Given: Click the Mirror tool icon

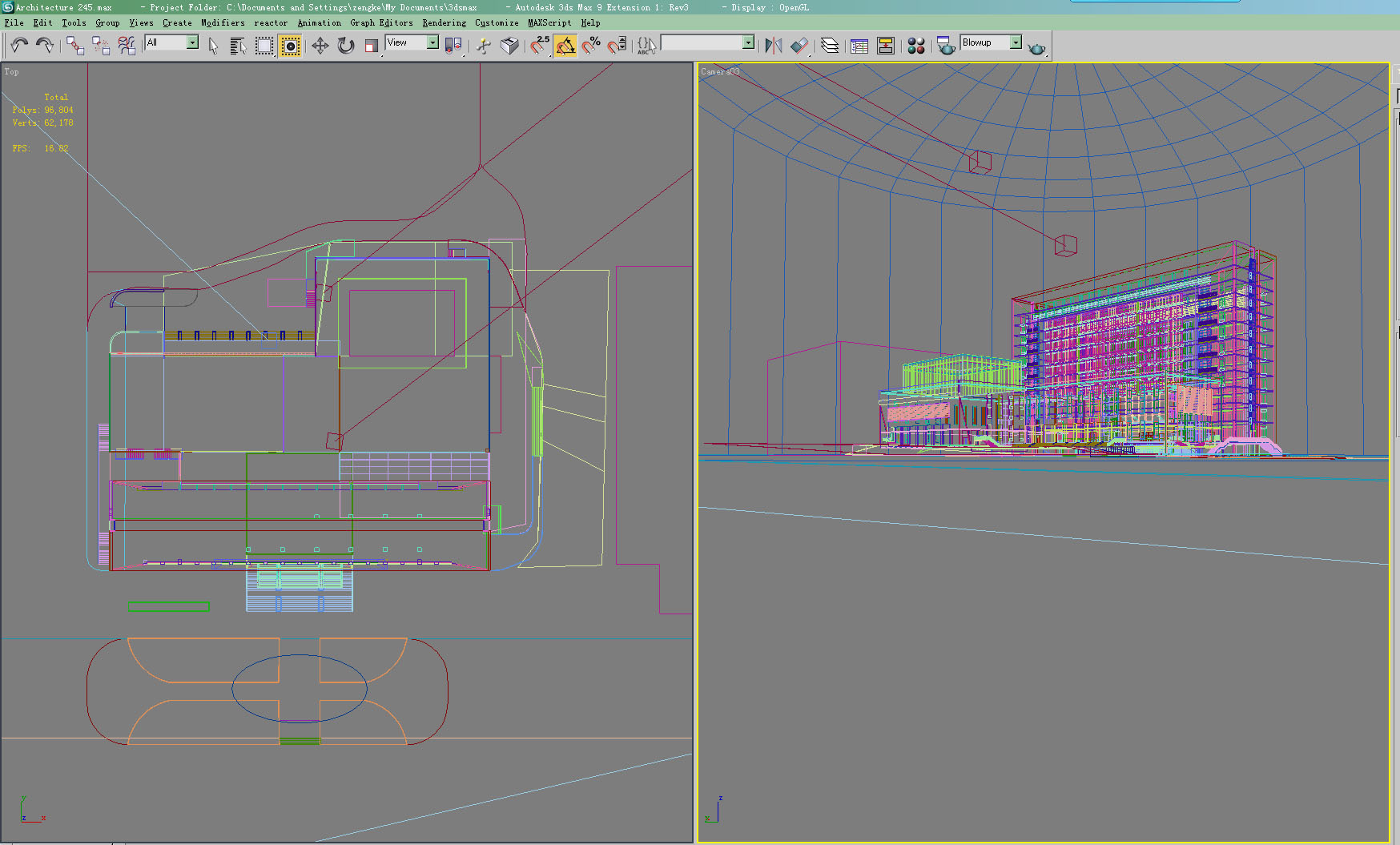Looking at the screenshot, I should 773,46.
